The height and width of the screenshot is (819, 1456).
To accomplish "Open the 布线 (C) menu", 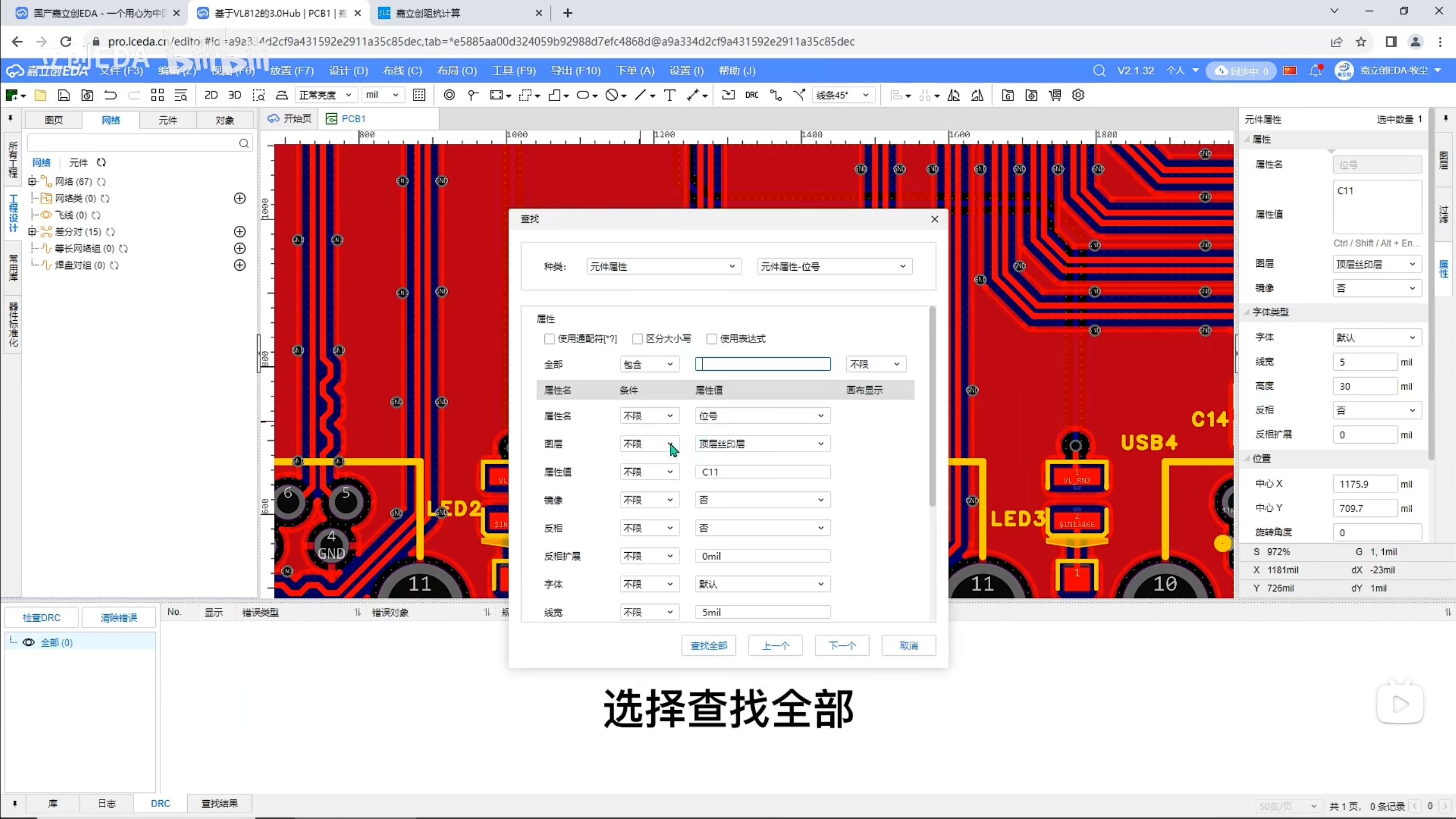I will tap(402, 71).
